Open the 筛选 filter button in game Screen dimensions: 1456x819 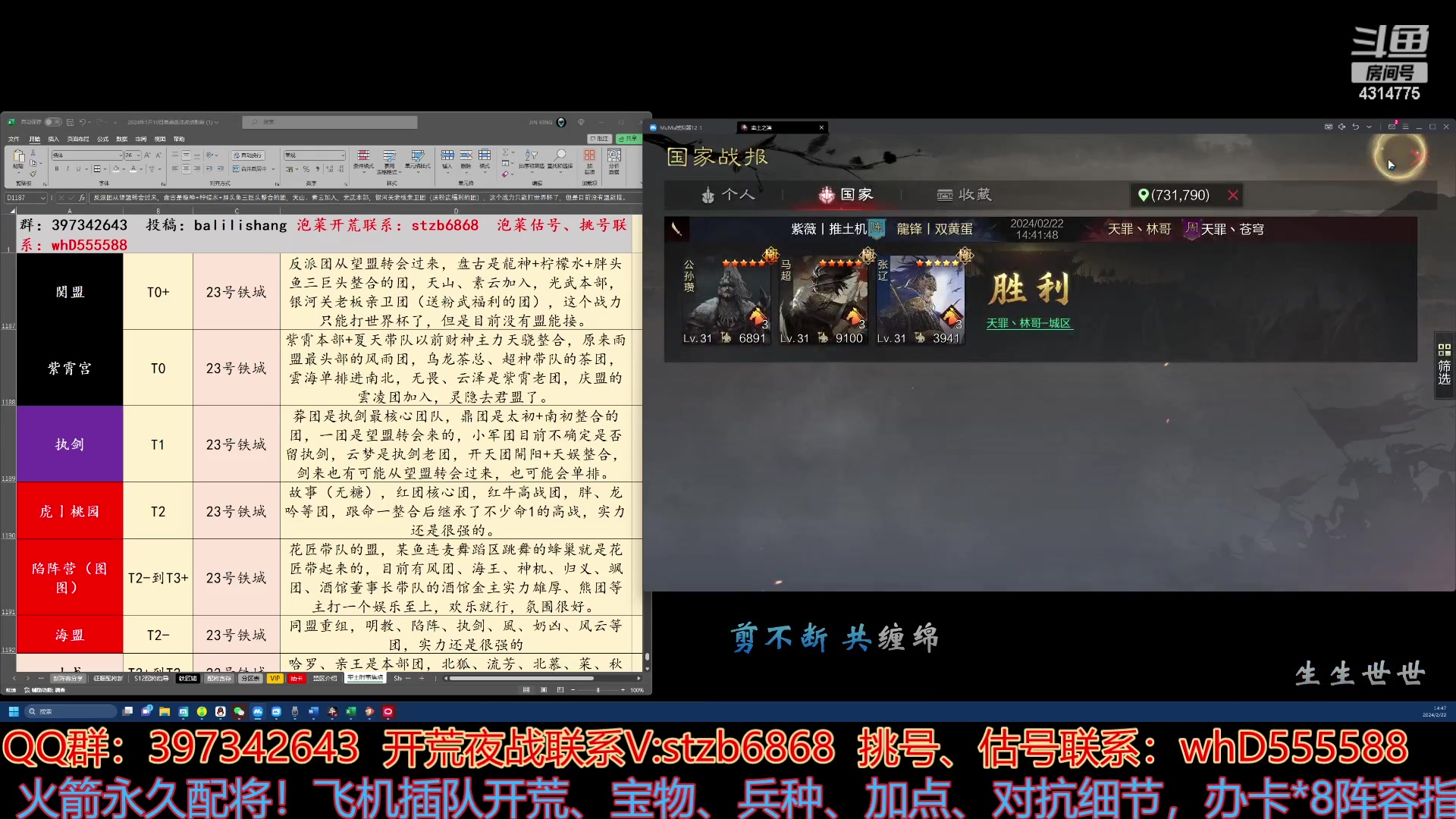coord(1444,365)
